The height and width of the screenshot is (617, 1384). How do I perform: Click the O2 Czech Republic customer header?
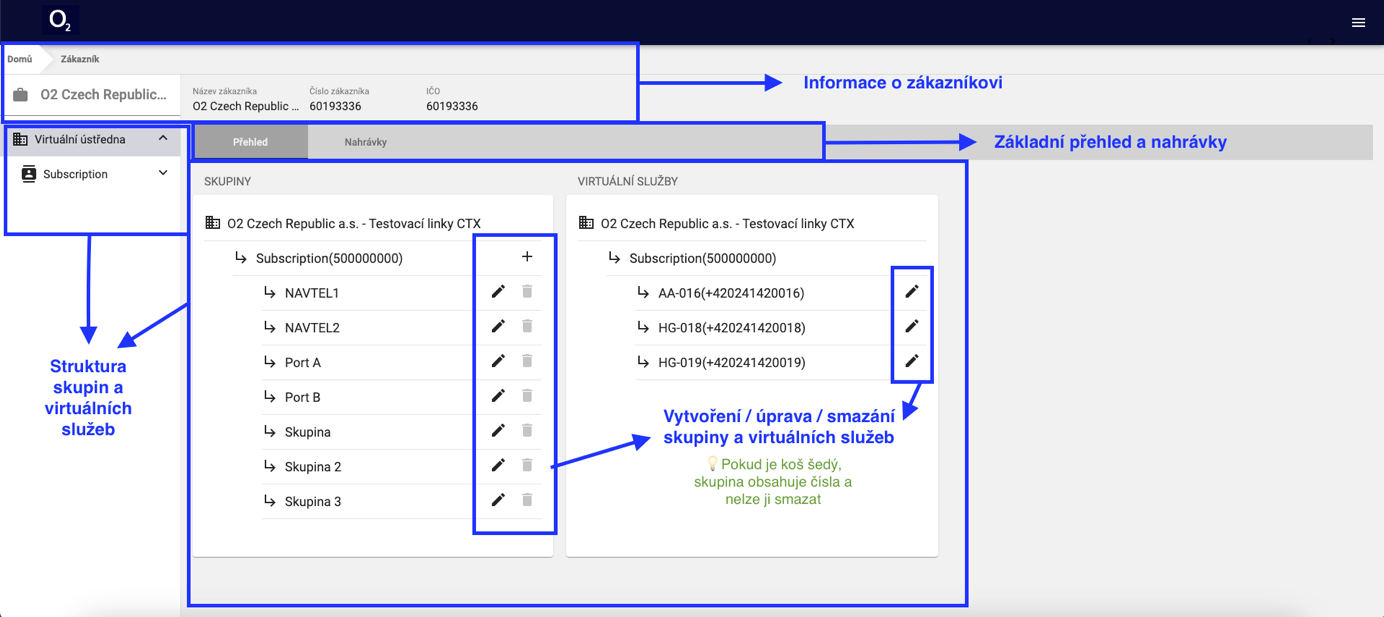[x=102, y=95]
